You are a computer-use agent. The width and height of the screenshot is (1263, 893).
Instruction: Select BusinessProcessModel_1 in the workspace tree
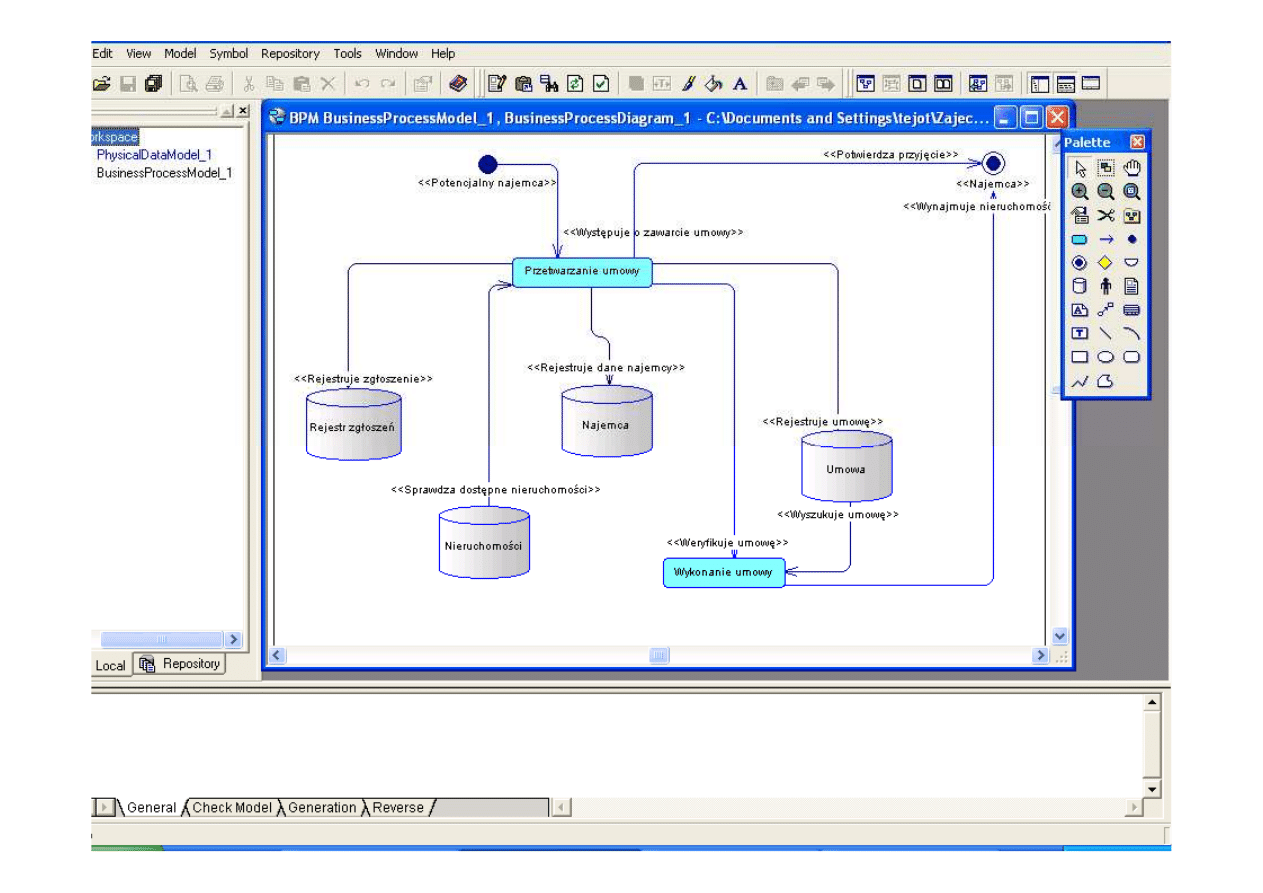click(164, 173)
